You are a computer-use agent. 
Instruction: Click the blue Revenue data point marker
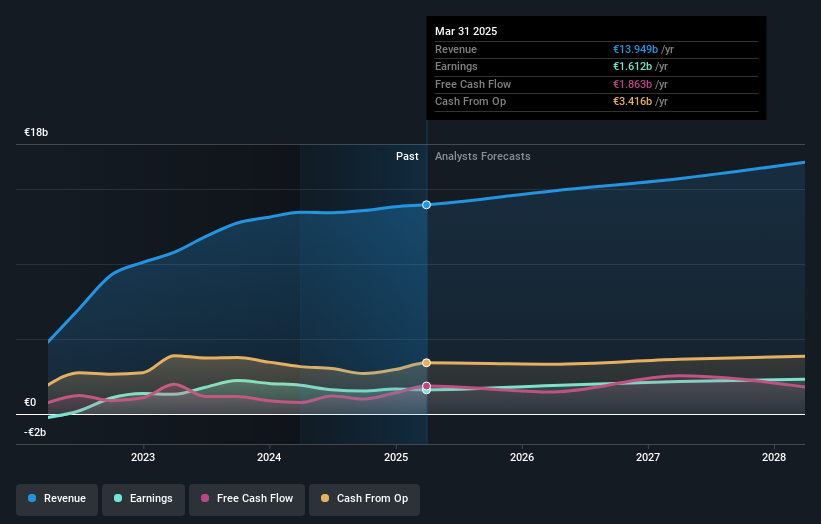point(427,205)
